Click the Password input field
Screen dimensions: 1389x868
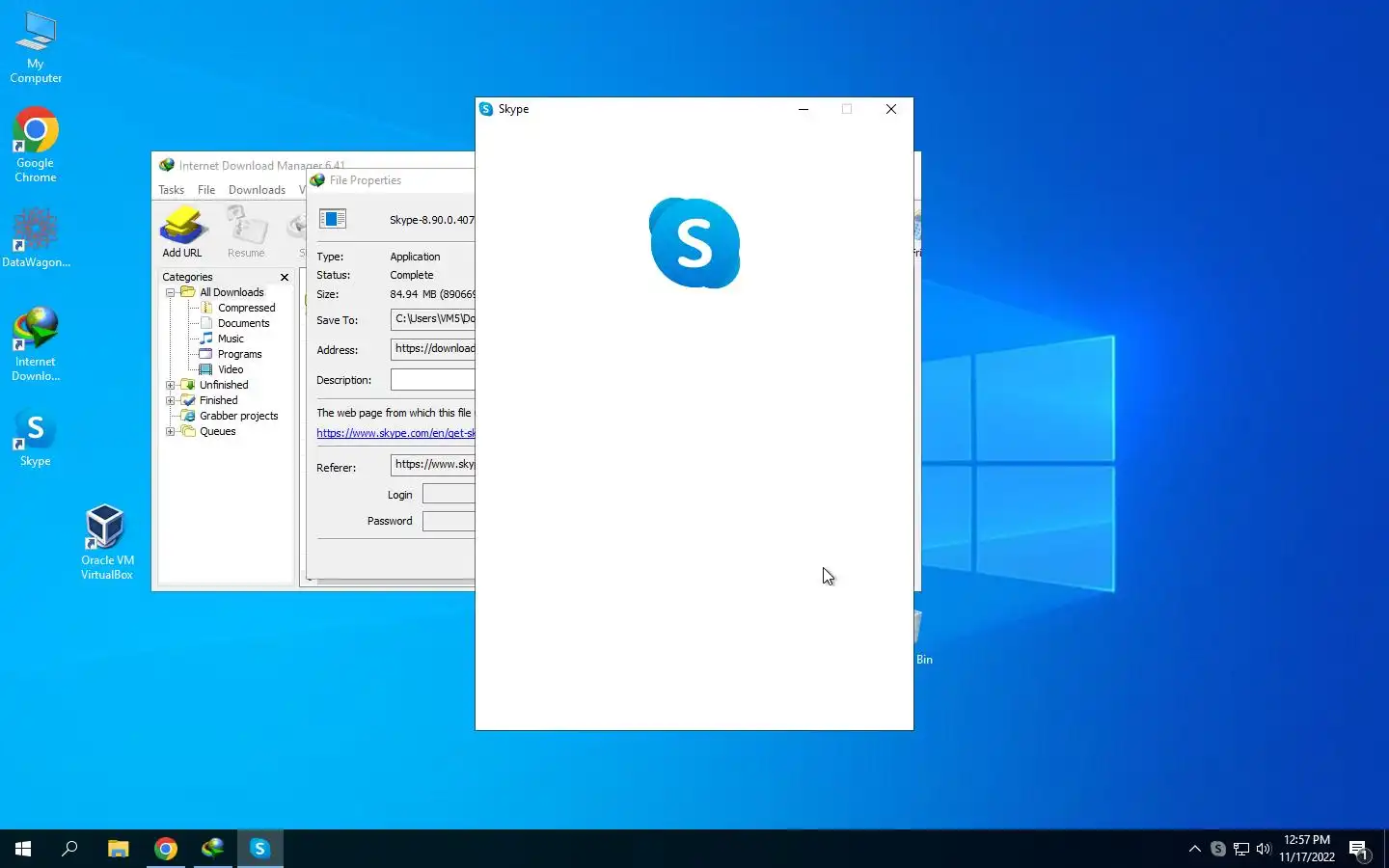[449, 521]
